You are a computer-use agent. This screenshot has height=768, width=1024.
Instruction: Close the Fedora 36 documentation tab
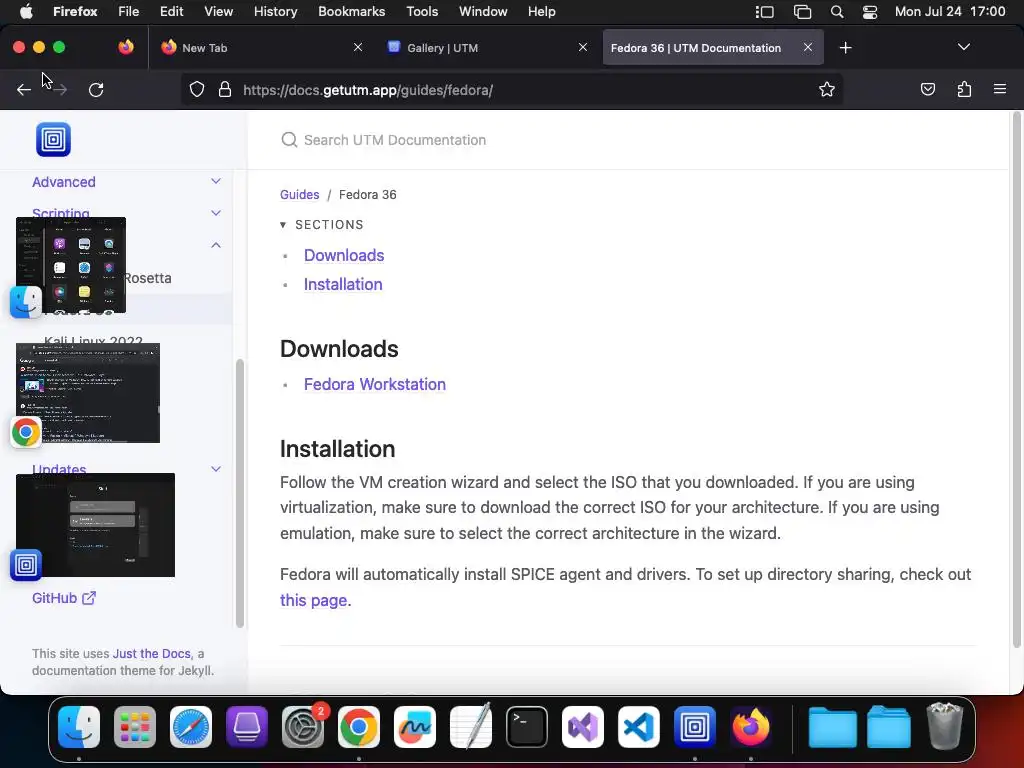[808, 47]
